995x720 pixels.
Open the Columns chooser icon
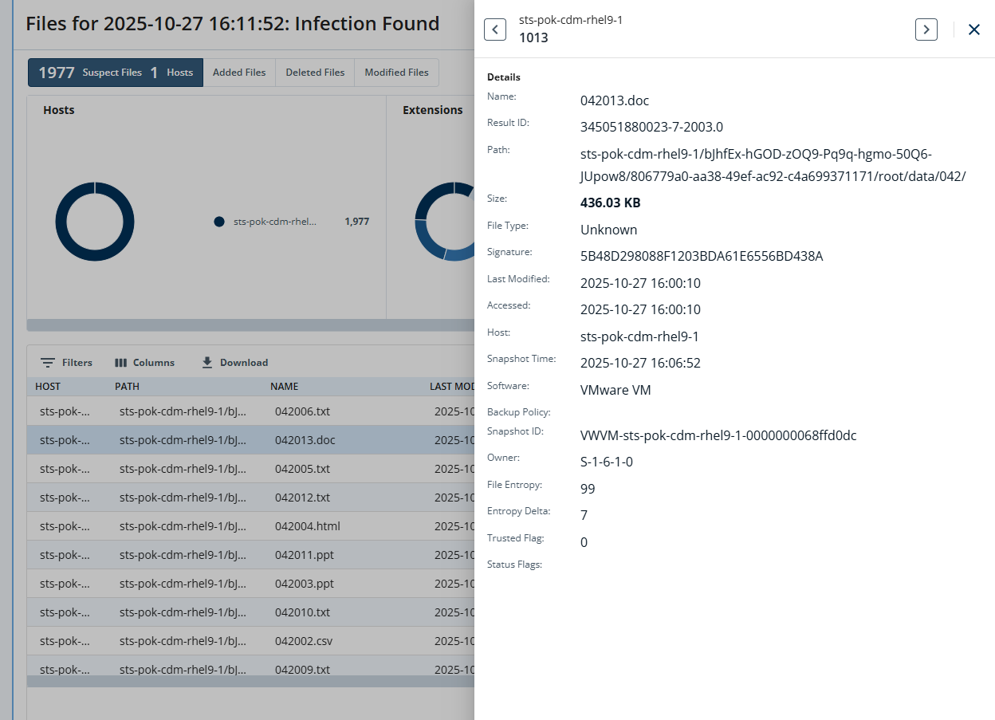121,363
